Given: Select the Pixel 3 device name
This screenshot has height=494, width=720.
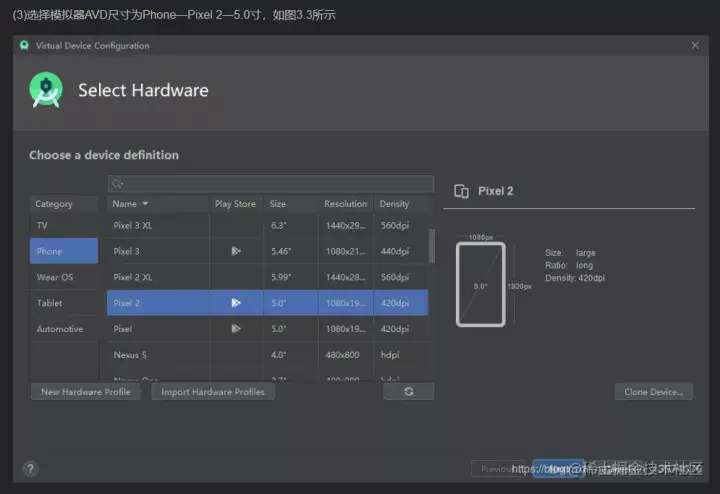Looking at the screenshot, I should point(126,251).
